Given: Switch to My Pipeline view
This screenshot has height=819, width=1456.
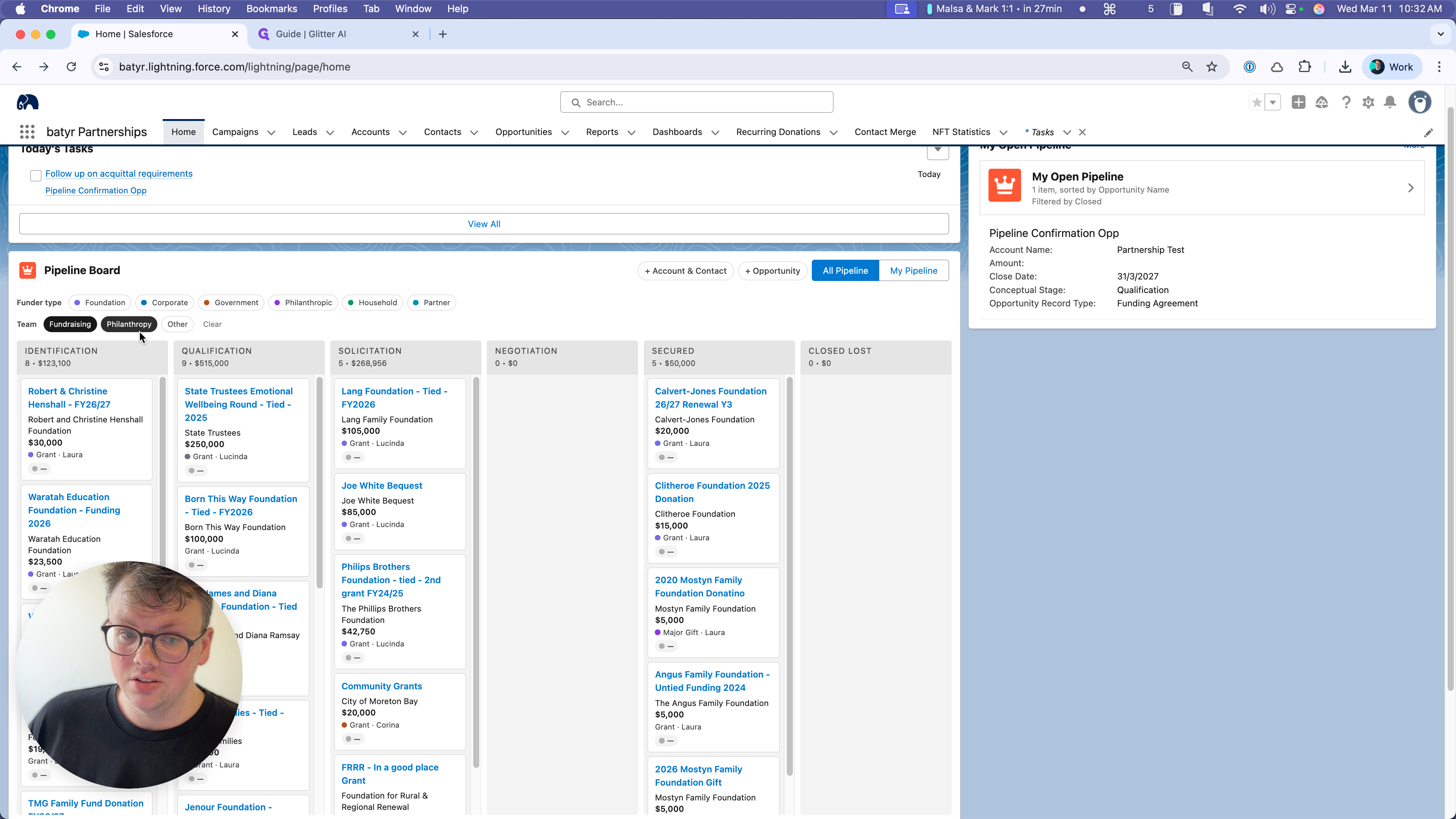Looking at the screenshot, I should tap(913, 271).
